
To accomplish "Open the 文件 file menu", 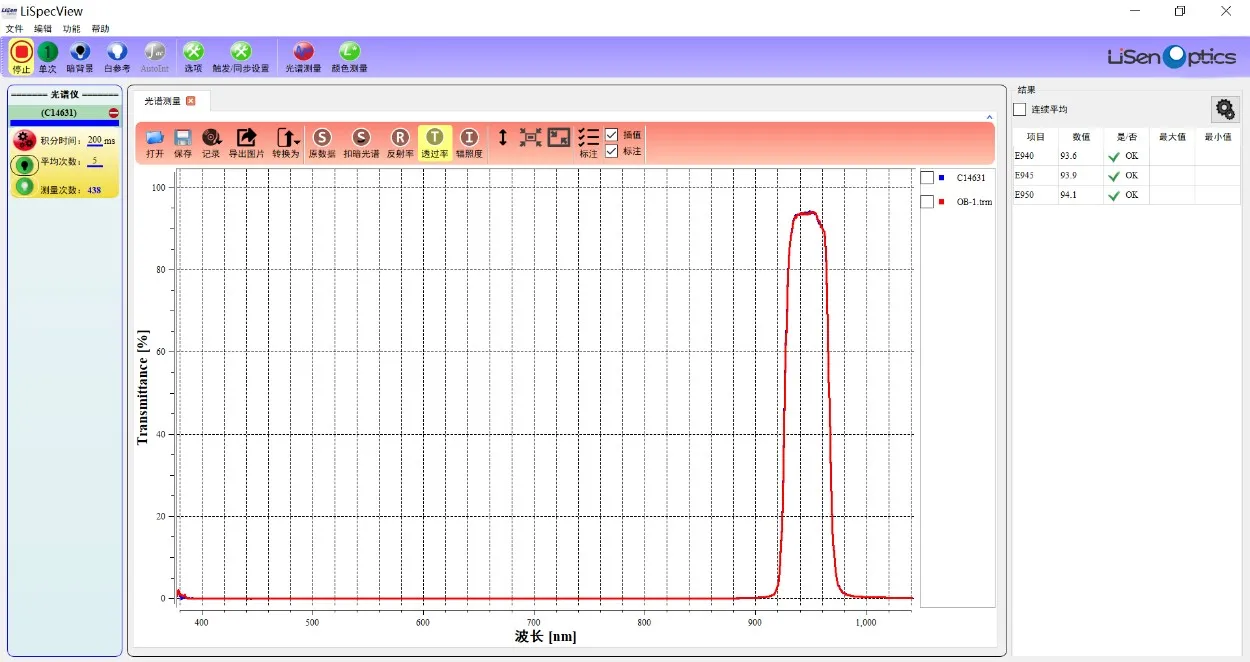I will pos(14,29).
